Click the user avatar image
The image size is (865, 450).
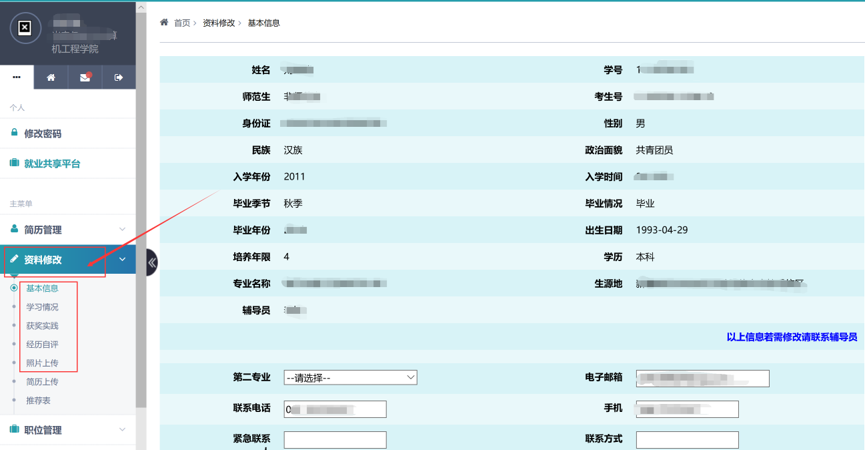25,28
